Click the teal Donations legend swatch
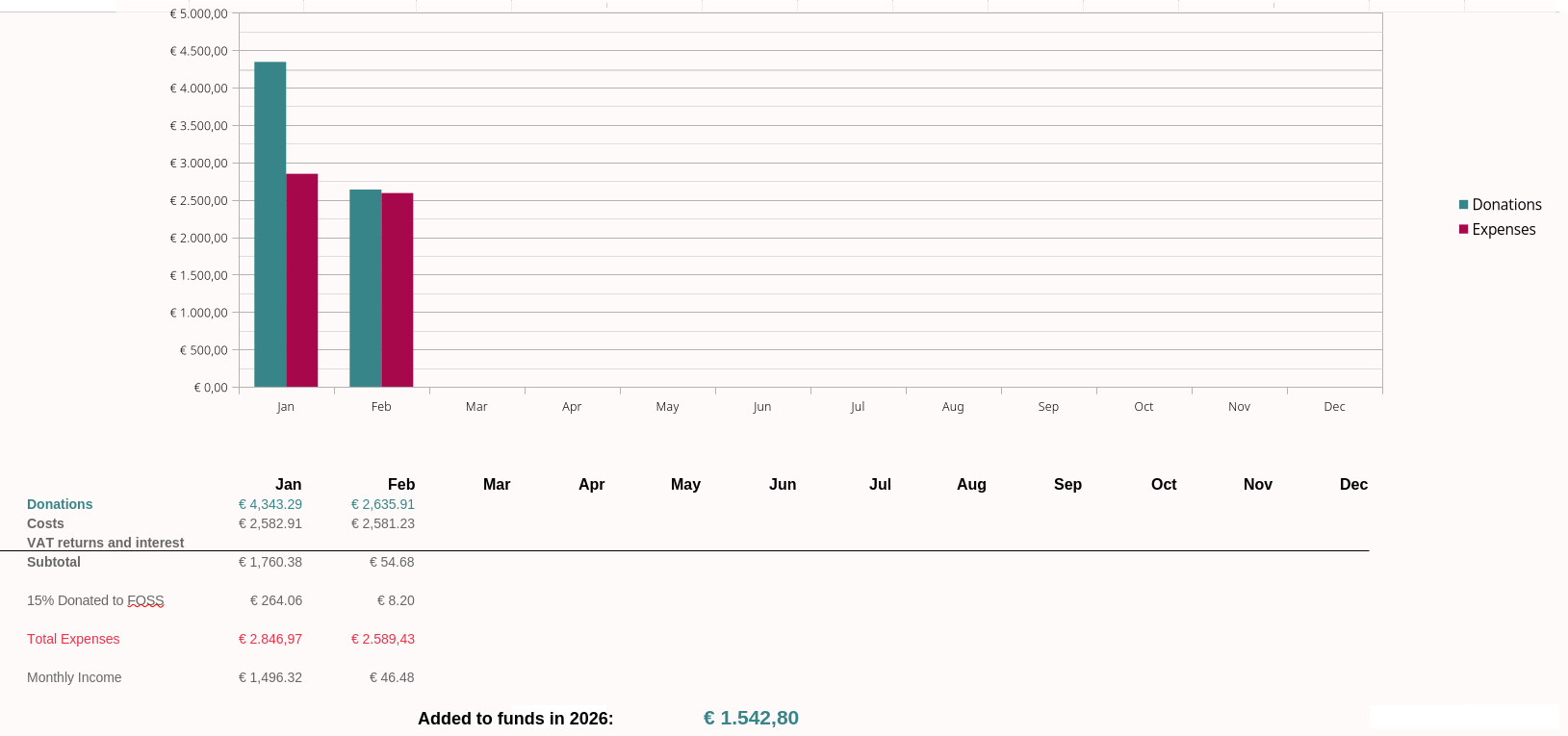 click(1463, 204)
